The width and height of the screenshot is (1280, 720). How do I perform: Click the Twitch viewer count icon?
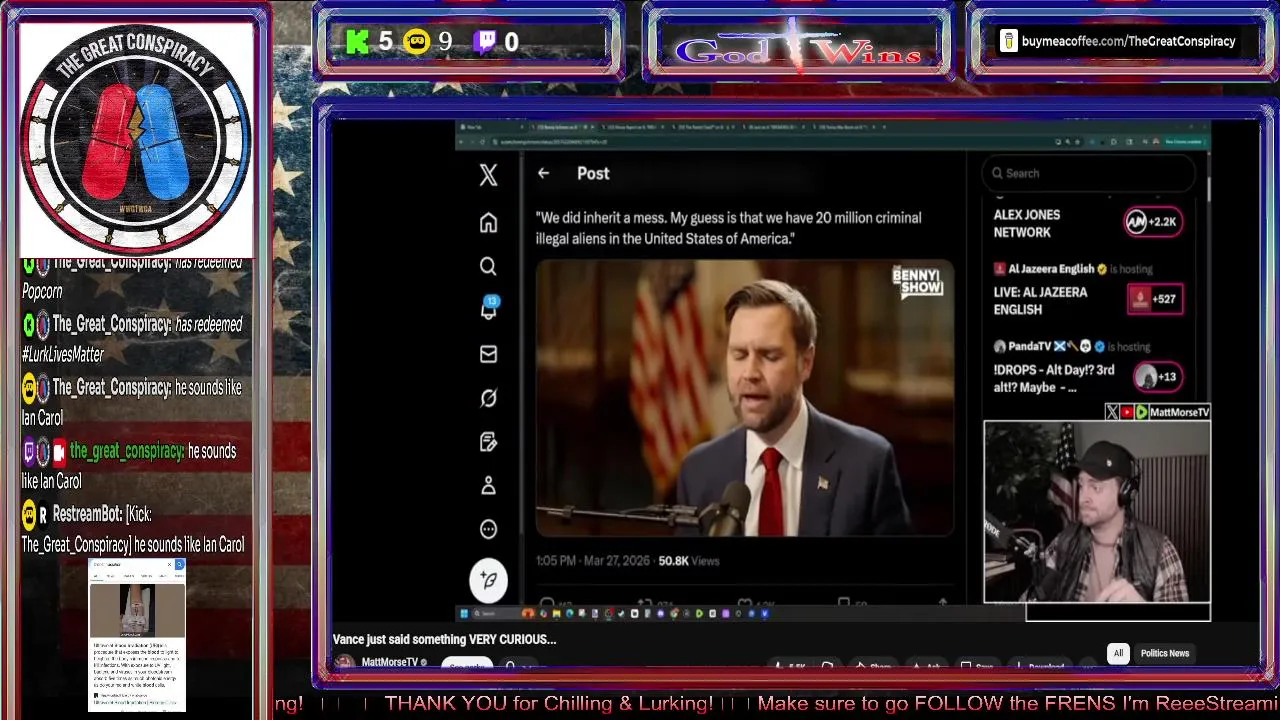tap(484, 41)
